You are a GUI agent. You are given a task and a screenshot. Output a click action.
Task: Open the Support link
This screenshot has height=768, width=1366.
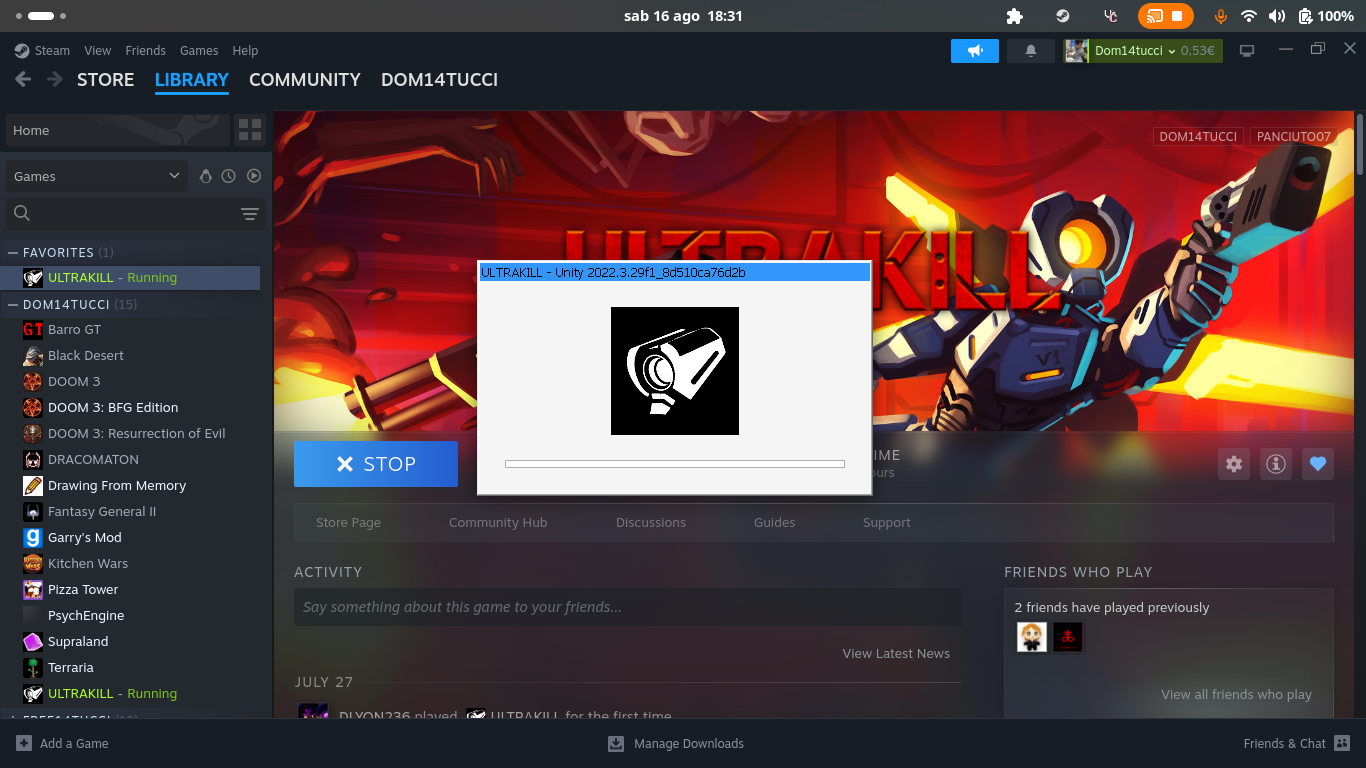pos(887,523)
